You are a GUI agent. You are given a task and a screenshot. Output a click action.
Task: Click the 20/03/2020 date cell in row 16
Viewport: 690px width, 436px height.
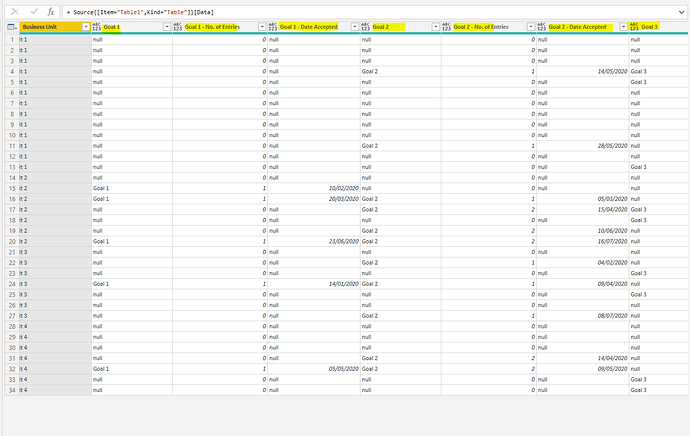click(314, 199)
